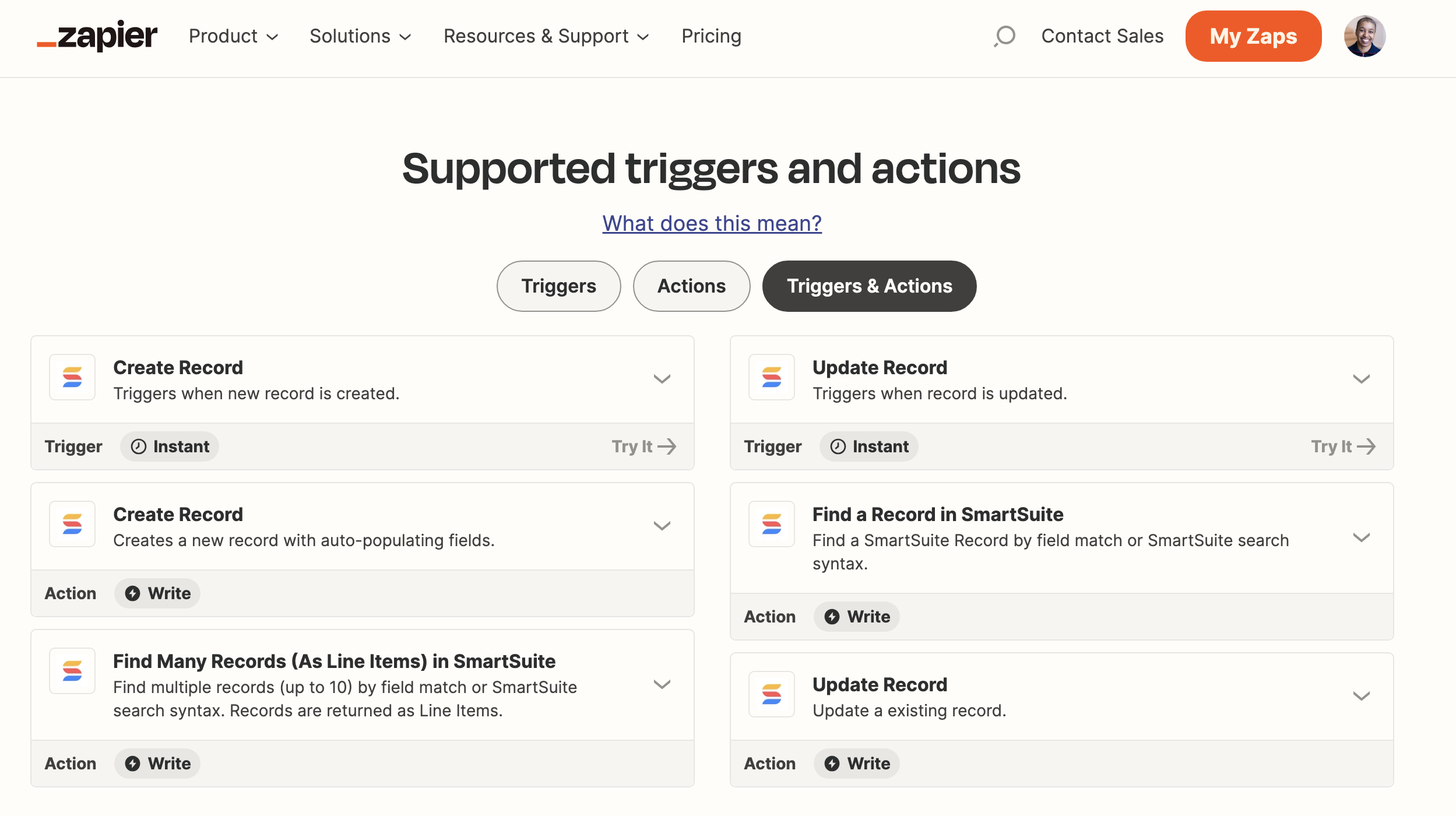Activate the Triggers & Actions filter
Image resolution: width=1456 pixels, height=816 pixels.
(869, 286)
